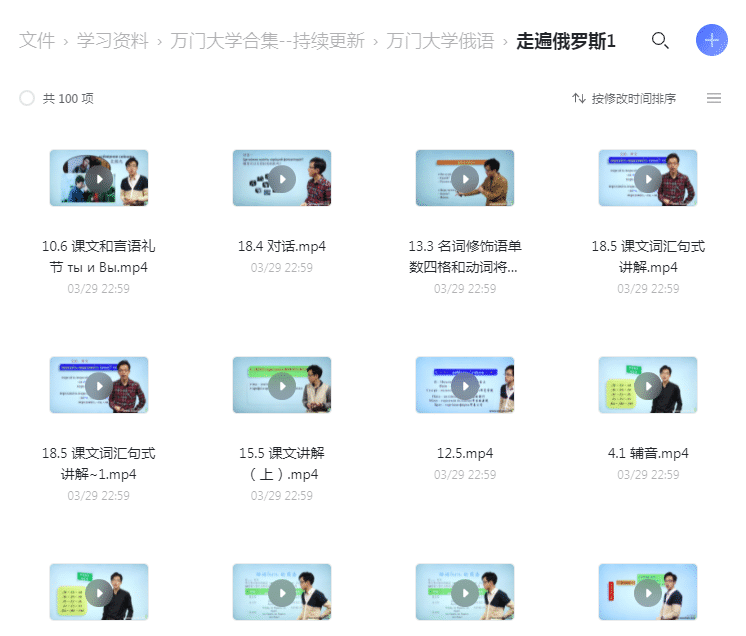746x636 pixels.
Task: Play the 12.5.mp4 video thumbnail
Action: (x=465, y=385)
